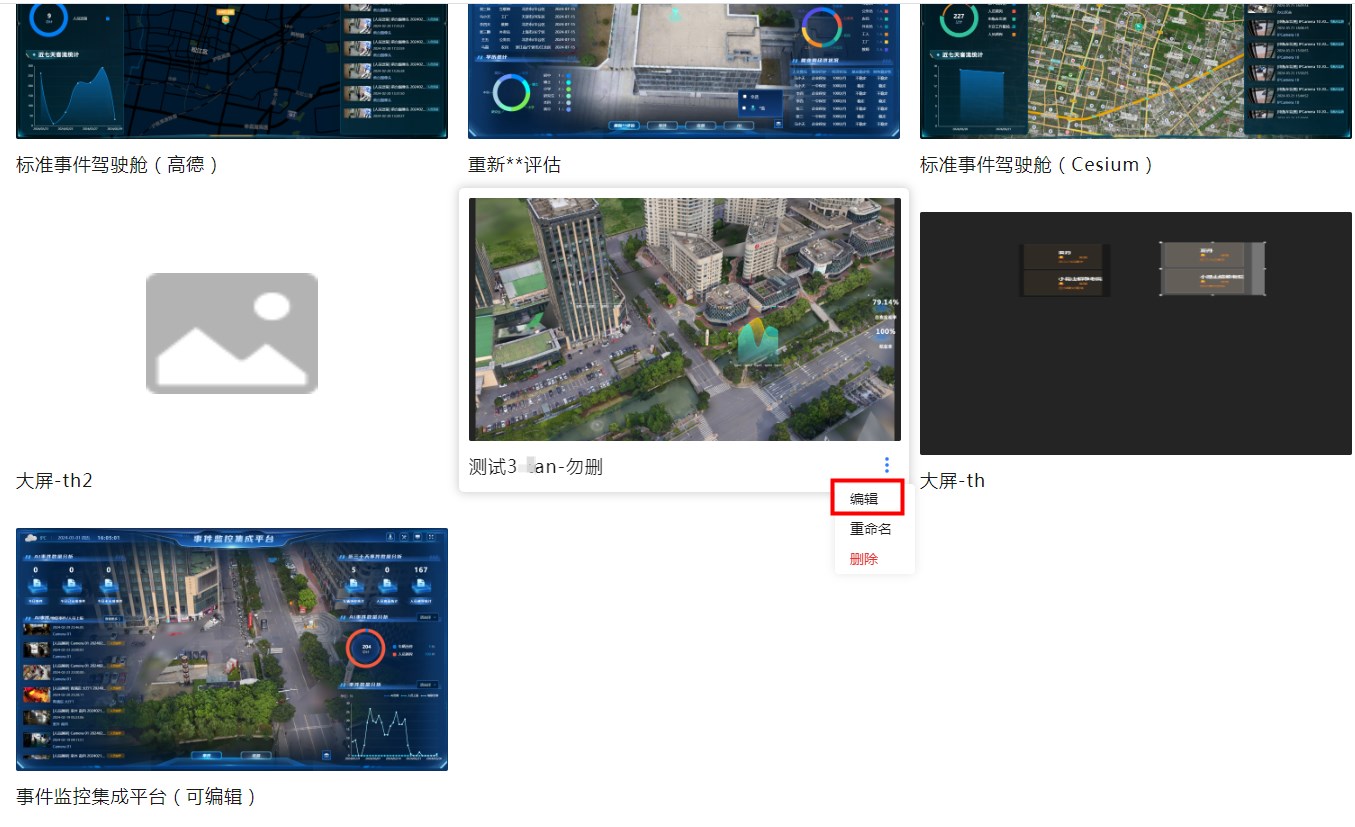Select the 大屏-th title label
This screenshot has width=1355, height=827.
(952, 481)
